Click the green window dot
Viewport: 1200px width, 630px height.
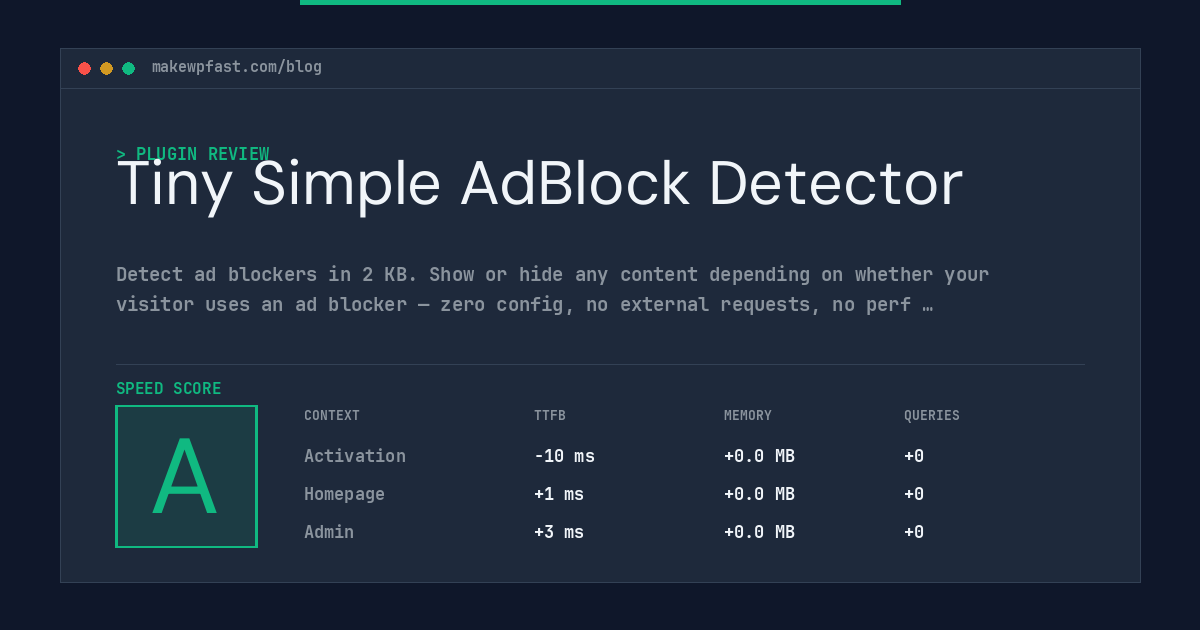coord(128,68)
